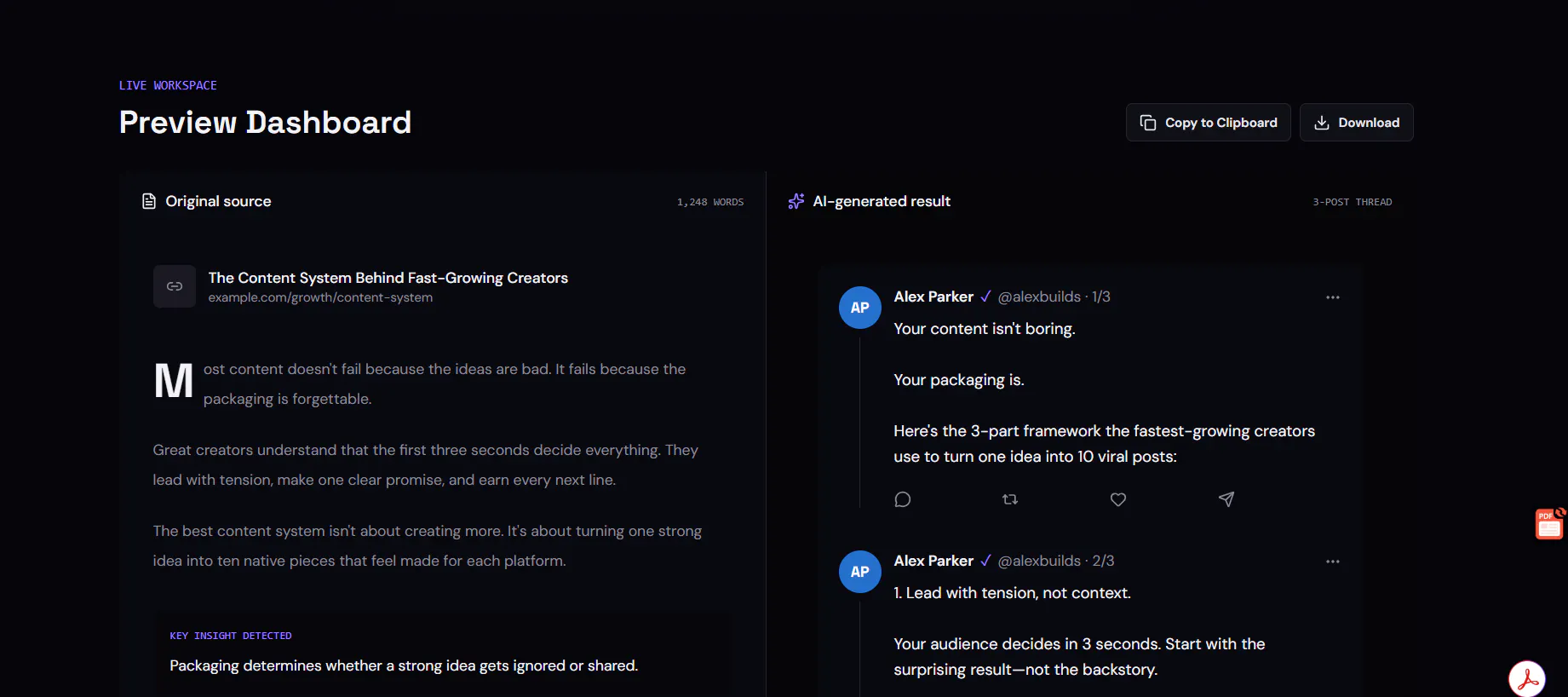Image resolution: width=1568 pixels, height=697 pixels.
Task: Click the reply comment icon on post 1/3
Action: pos(903,499)
